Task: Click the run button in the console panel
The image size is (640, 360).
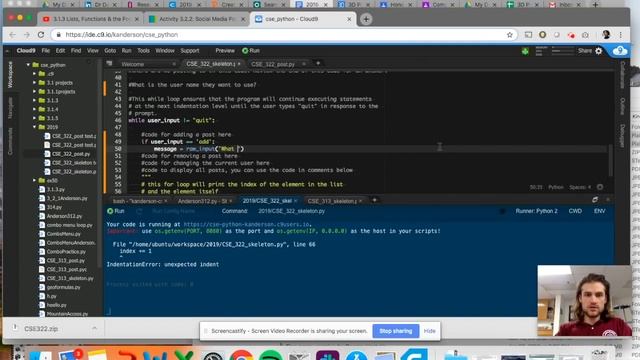Action: pos(116,211)
